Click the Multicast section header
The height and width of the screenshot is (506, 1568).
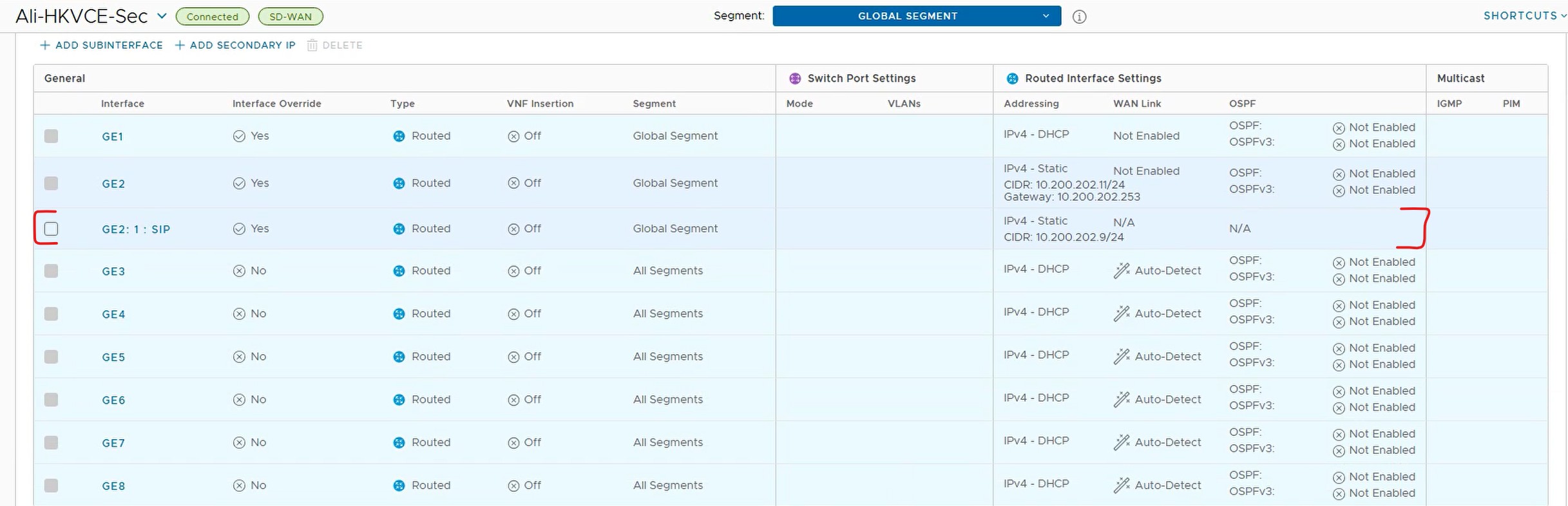1460,79
